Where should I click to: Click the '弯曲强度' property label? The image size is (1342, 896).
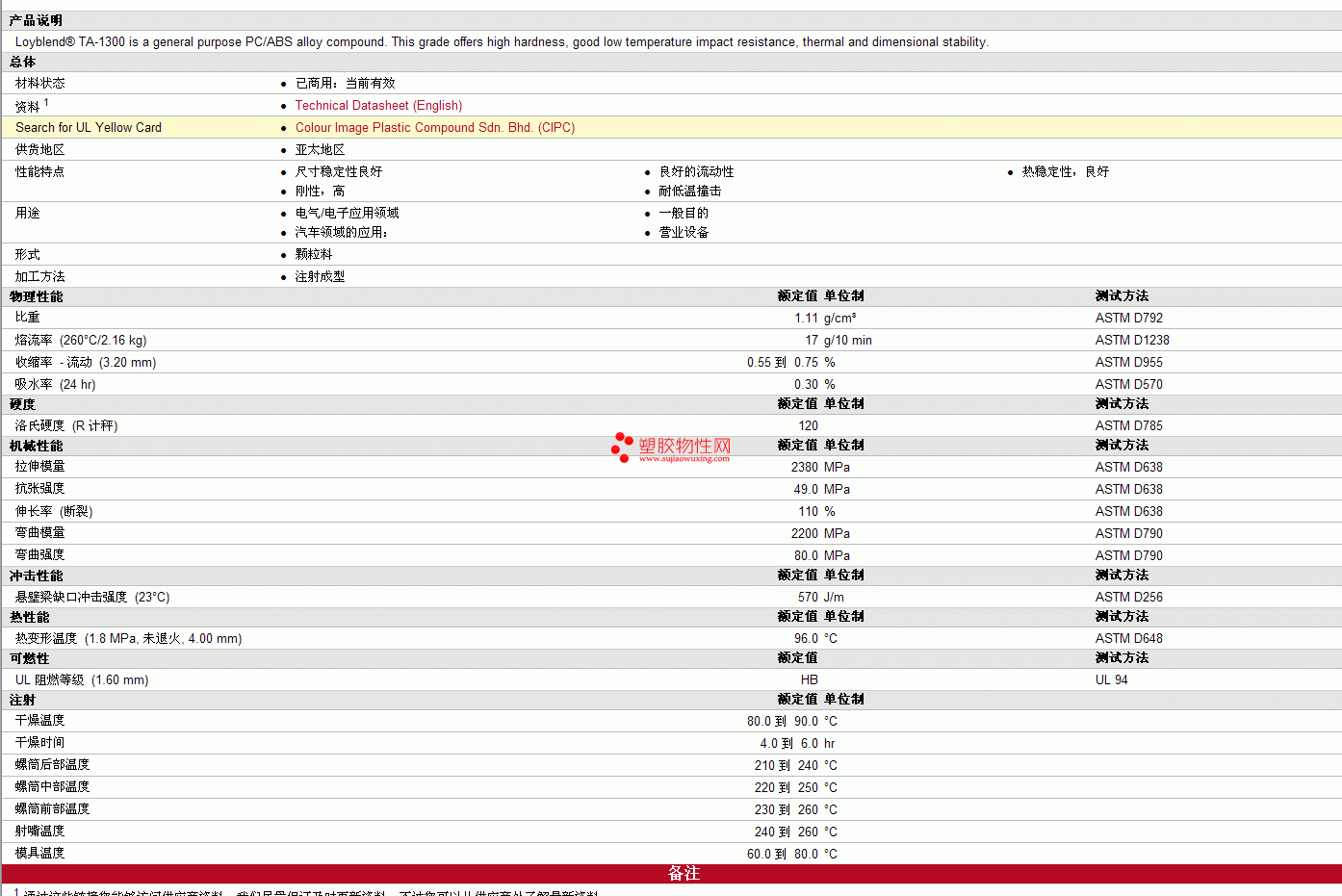40,555
